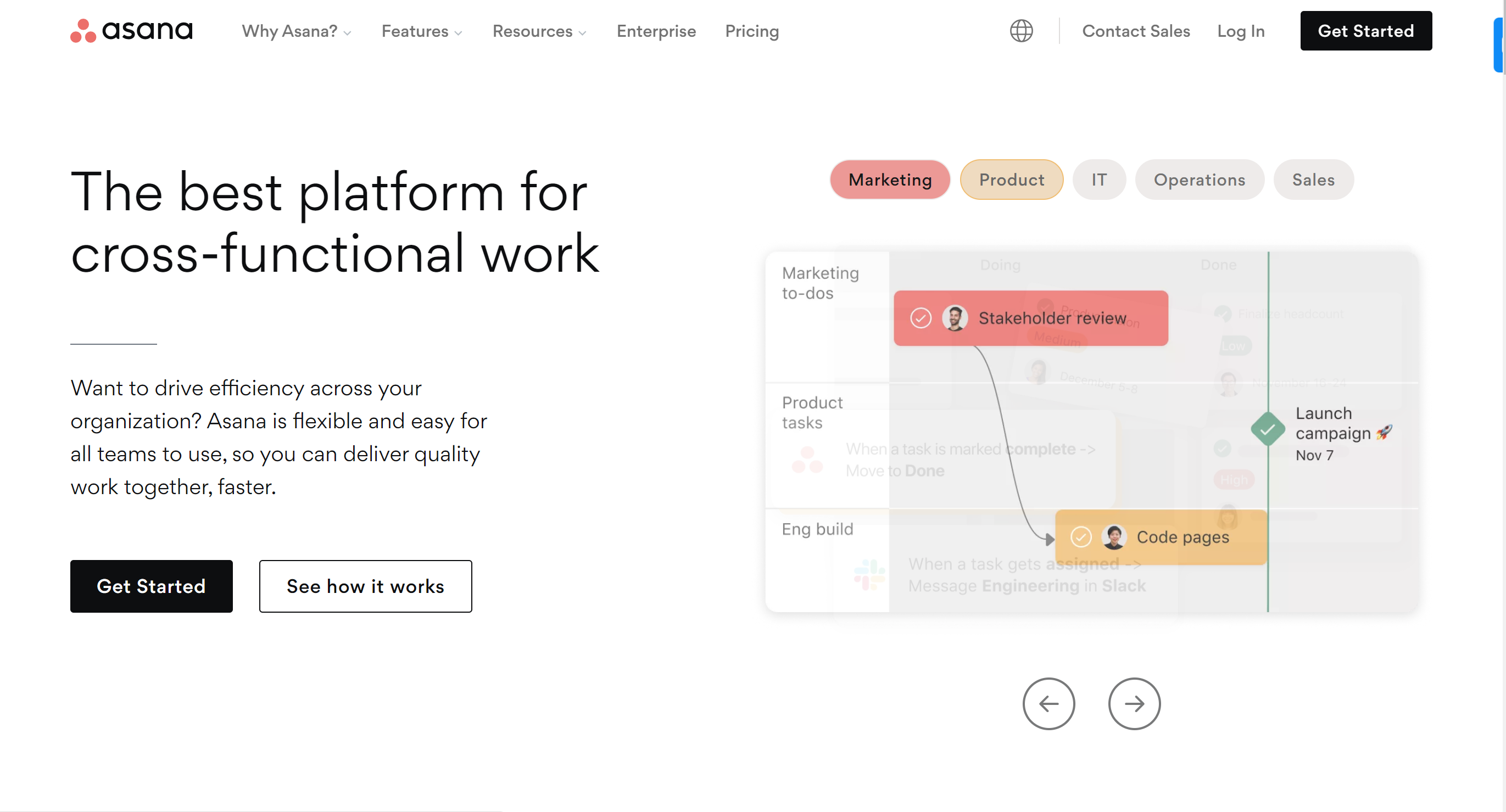Click the See how it works button
The height and width of the screenshot is (812, 1506).
click(365, 586)
